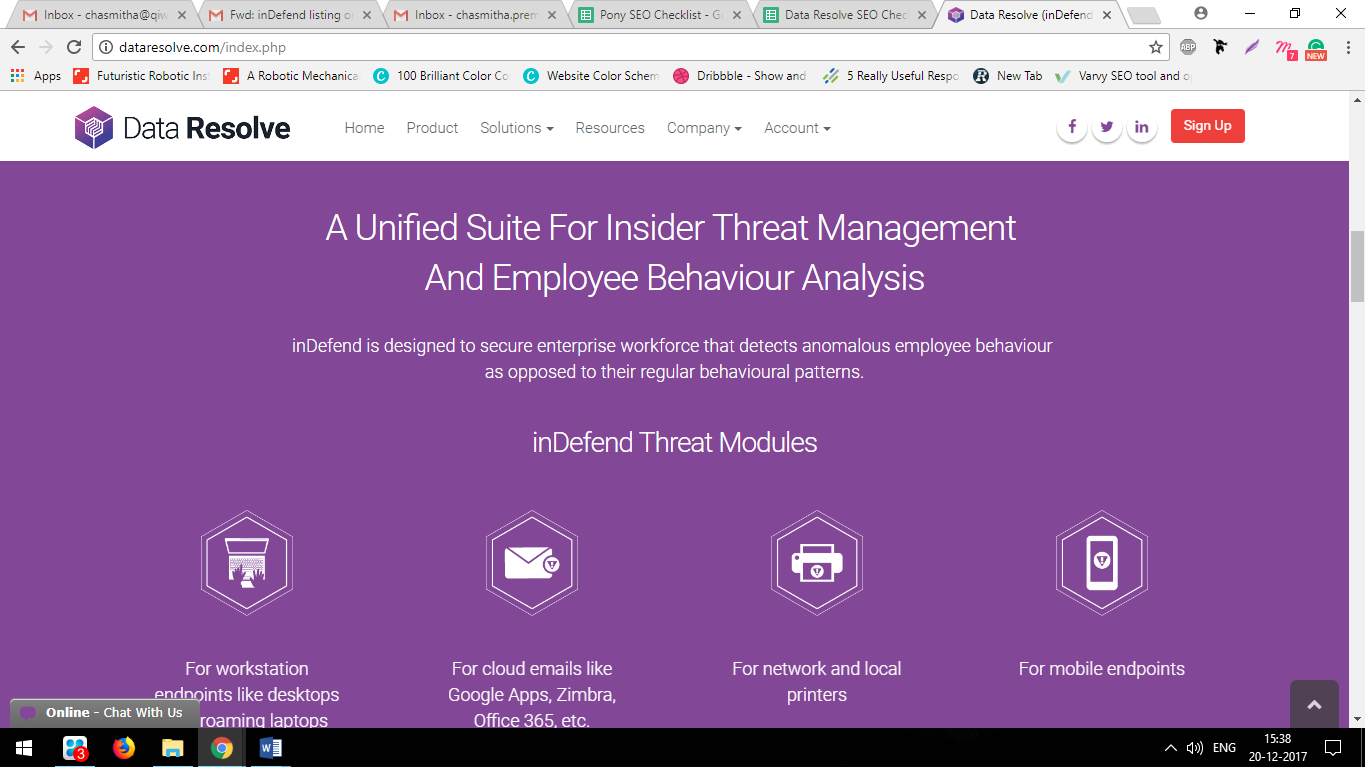The height and width of the screenshot is (767, 1365).
Task: Open the Online - Chat With Us widget
Action: [105, 713]
